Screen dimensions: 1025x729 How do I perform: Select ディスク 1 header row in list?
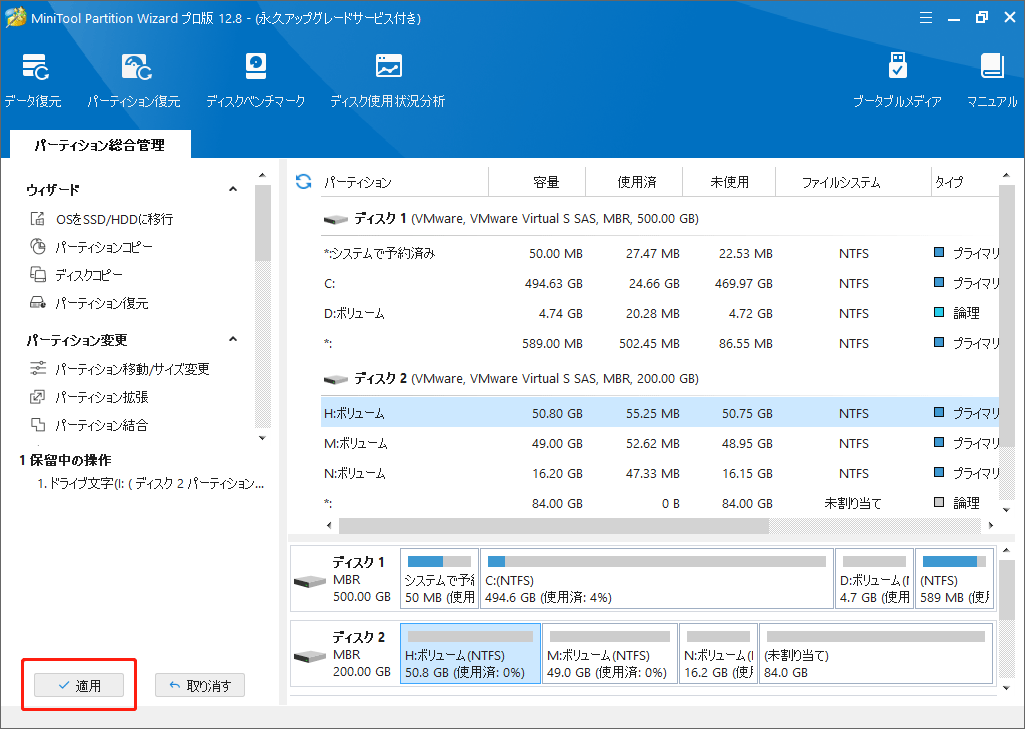[x=660, y=219]
